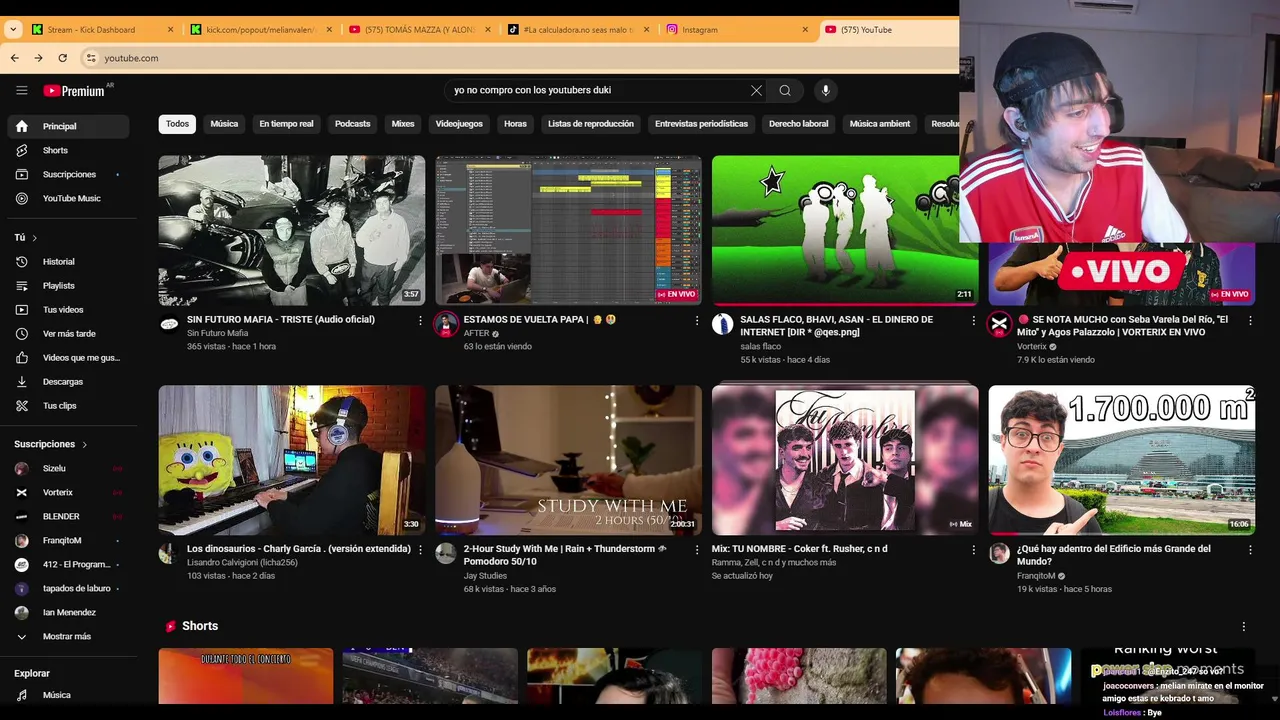Image resolution: width=1280 pixels, height=720 pixels.
Task: Open the YouTube hamburger guide menu
Action: pyautogui.click(x=22, y=90)
